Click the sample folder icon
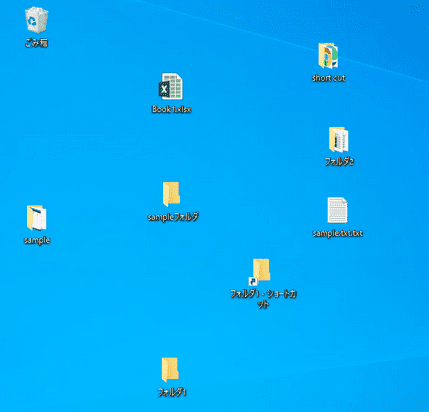429x412 pixels. click(x=36, y=218)
